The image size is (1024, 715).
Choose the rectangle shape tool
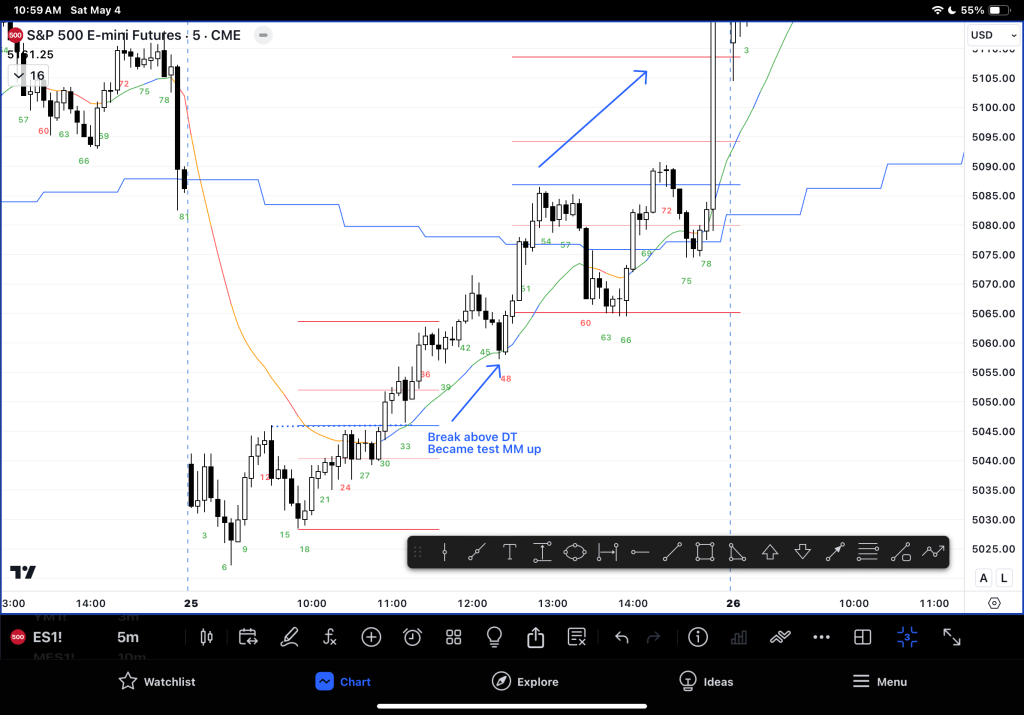click(704, 551)
